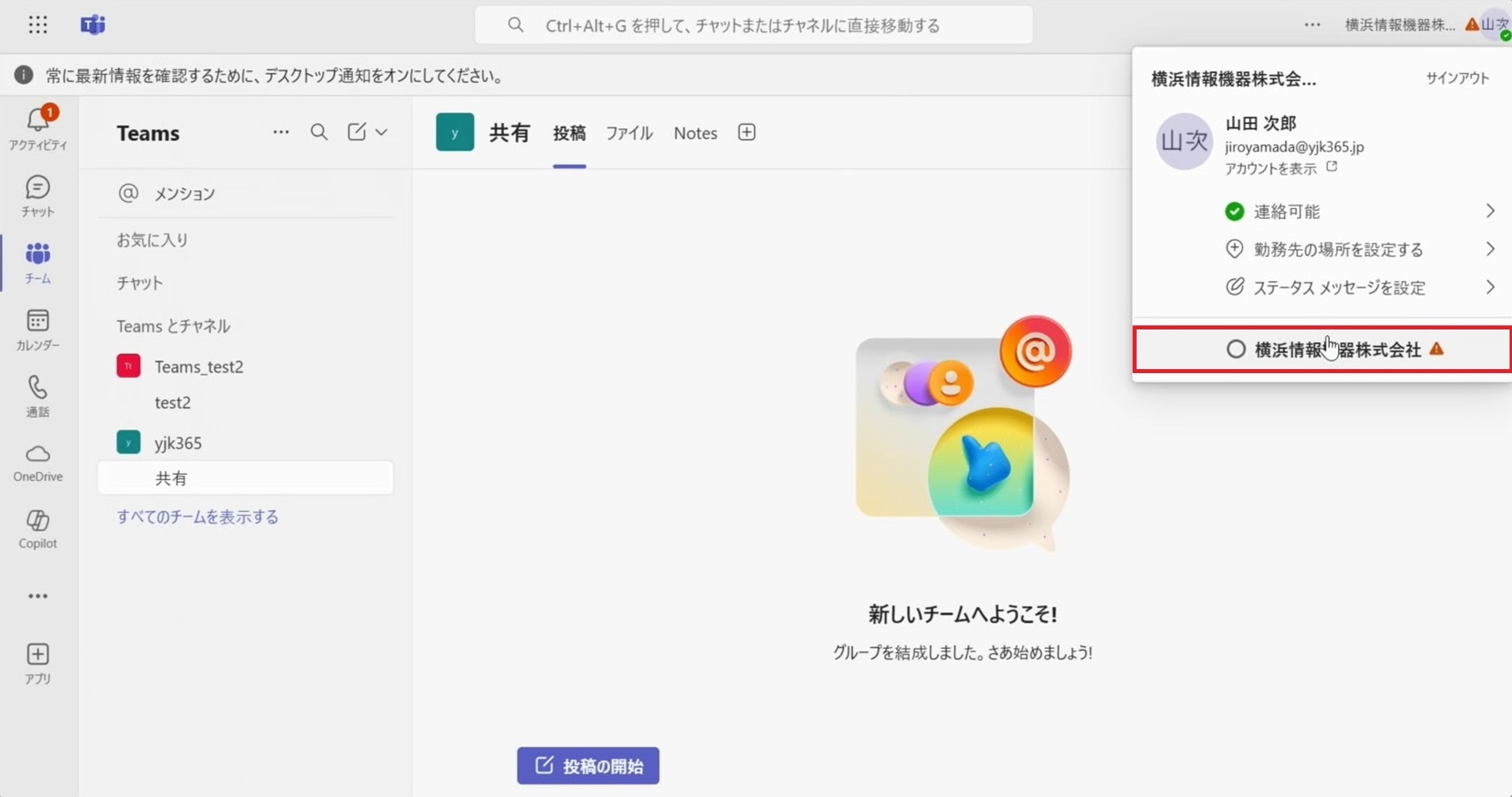Viewport: 1512px width, 797px height.
Task: Click the サインアウト link
Action: 1457,78
